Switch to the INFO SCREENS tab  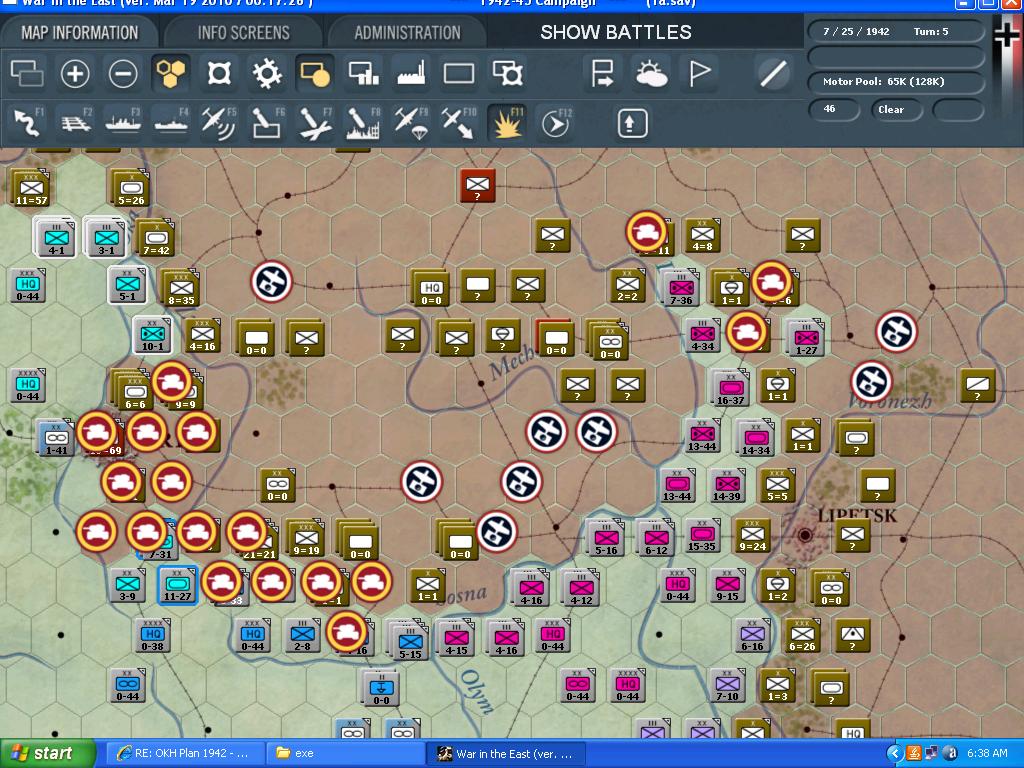(244, 32)
